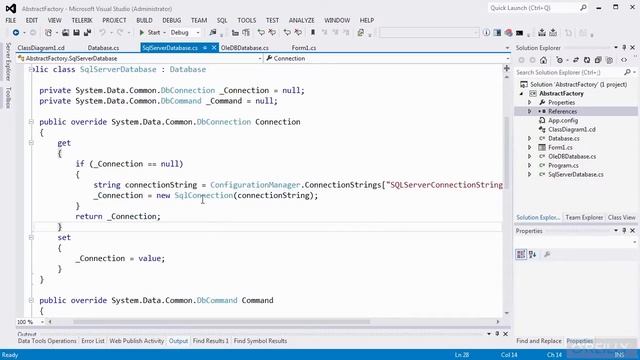The width and height of the screenshot is (640, 360).
Task: Click the Open File toolbar icon
Action: coord(65,32)
